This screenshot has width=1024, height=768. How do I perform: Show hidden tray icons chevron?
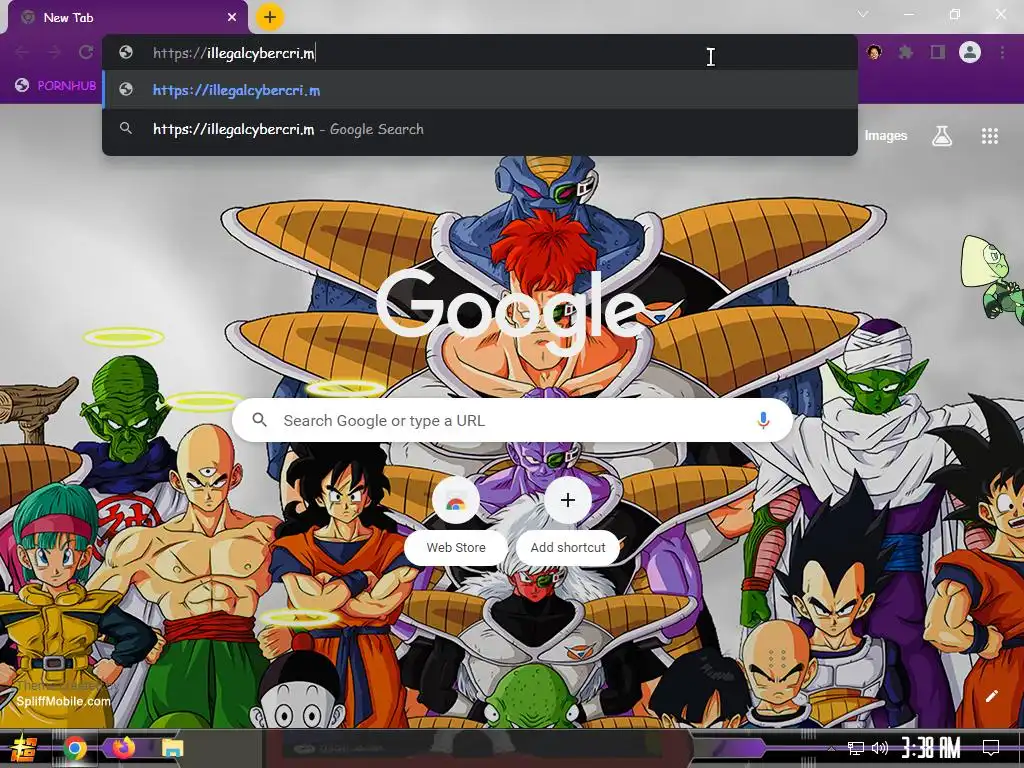tap(831, 748)
